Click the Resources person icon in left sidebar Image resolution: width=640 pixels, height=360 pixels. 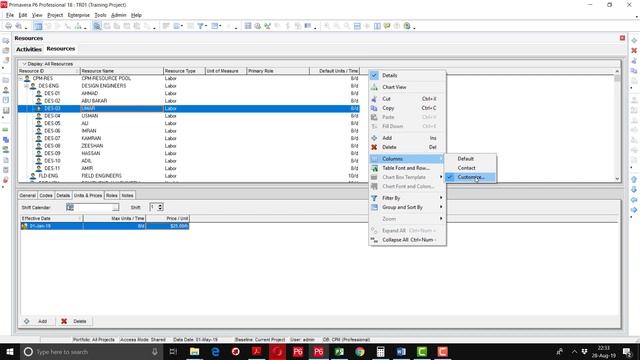pyautogui.click(x=6, y=90)
